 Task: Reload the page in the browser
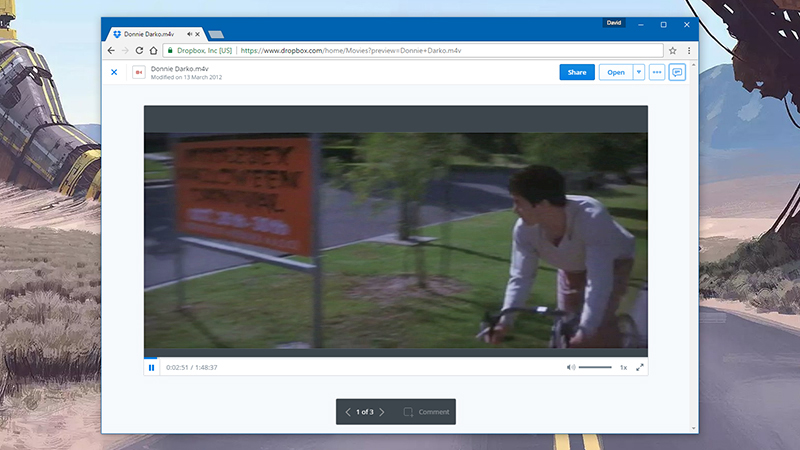(139, 51)
